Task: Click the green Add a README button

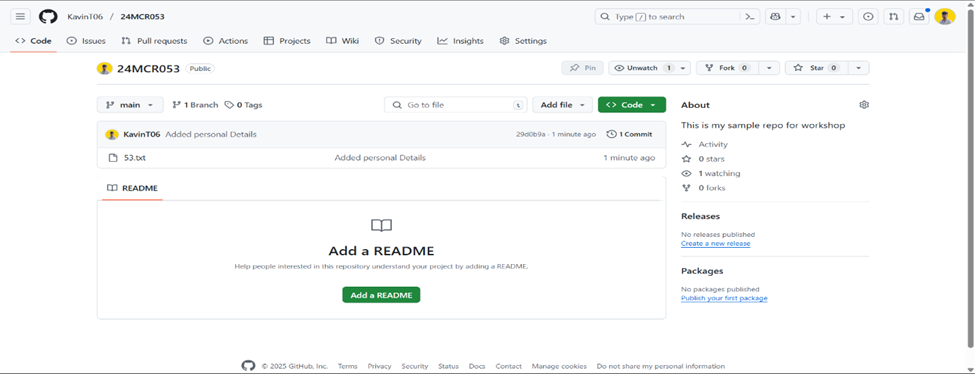Action: point(381,295)
